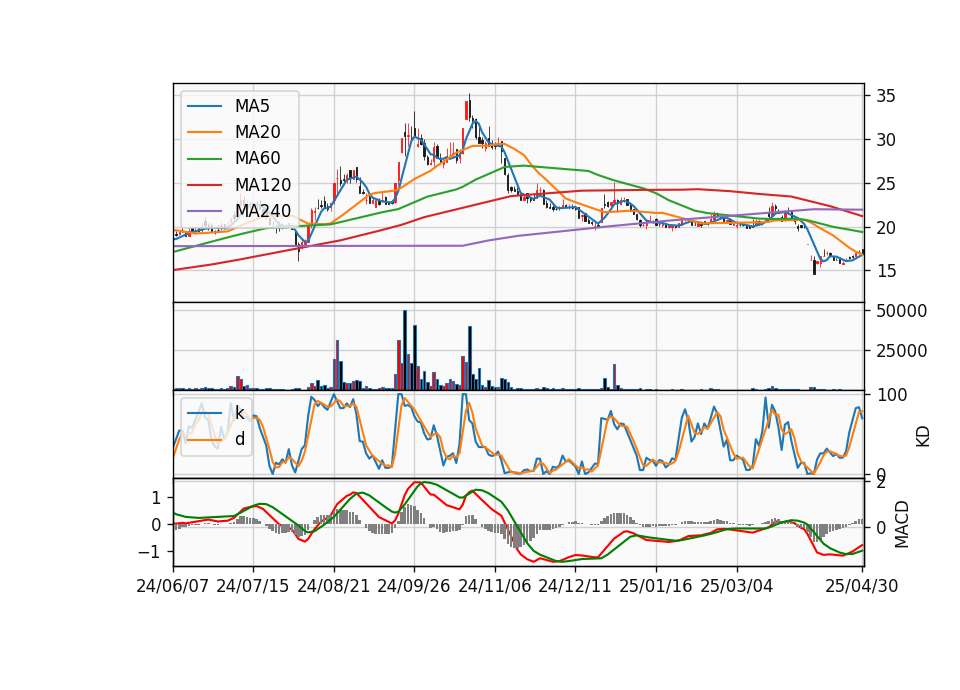This screenshot has width=960, height=690.
Task: Click the price axis value 35
Action: 885,96
